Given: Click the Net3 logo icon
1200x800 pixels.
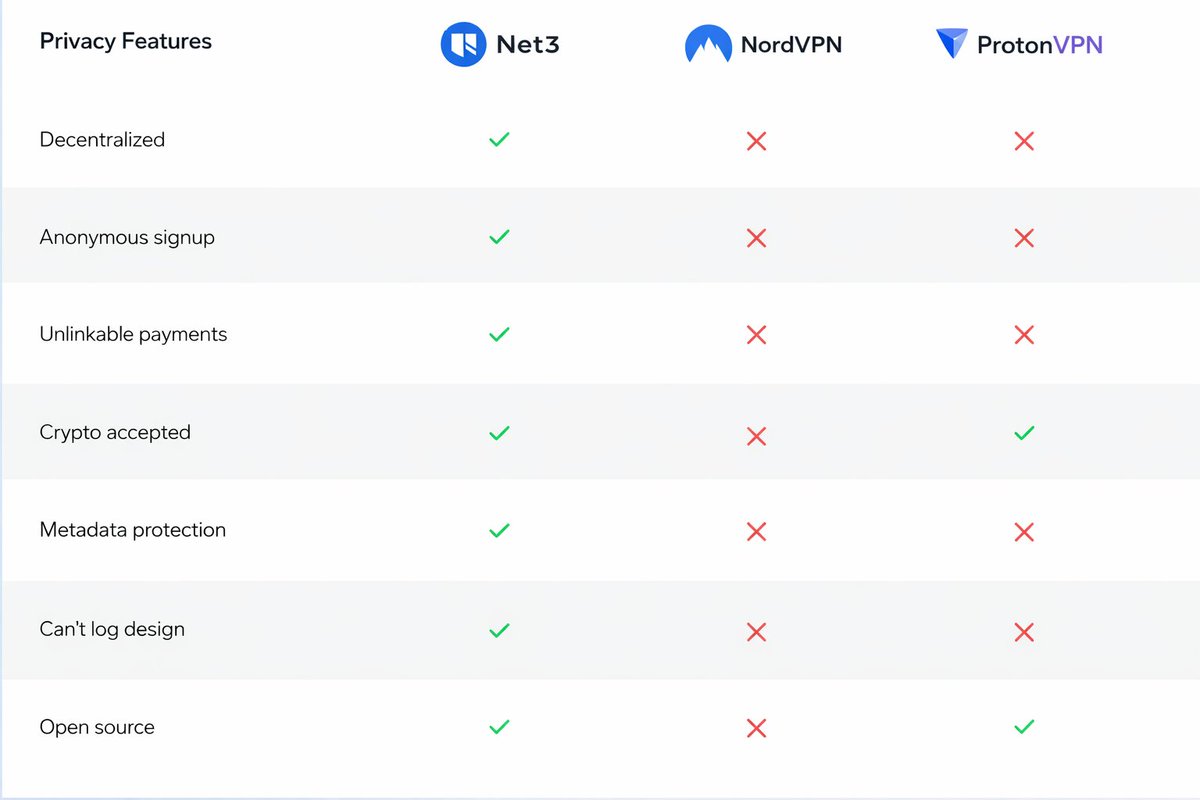Looking at the screenshot, I should [x=463, y=44].
